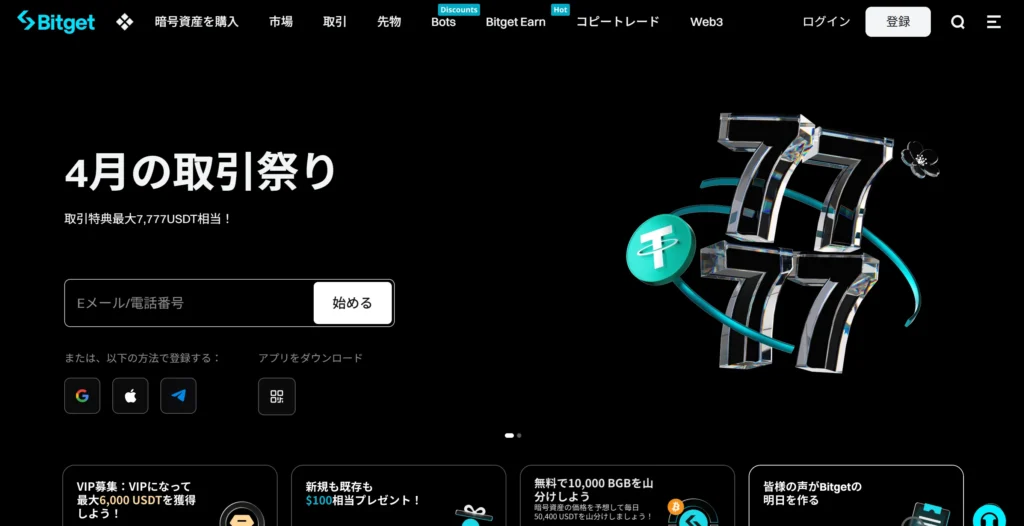Image resolution: width=1024 pixels, height=526 pixels.
Task: Open the diamond grid apps icon
Action: tap(124, 22)
